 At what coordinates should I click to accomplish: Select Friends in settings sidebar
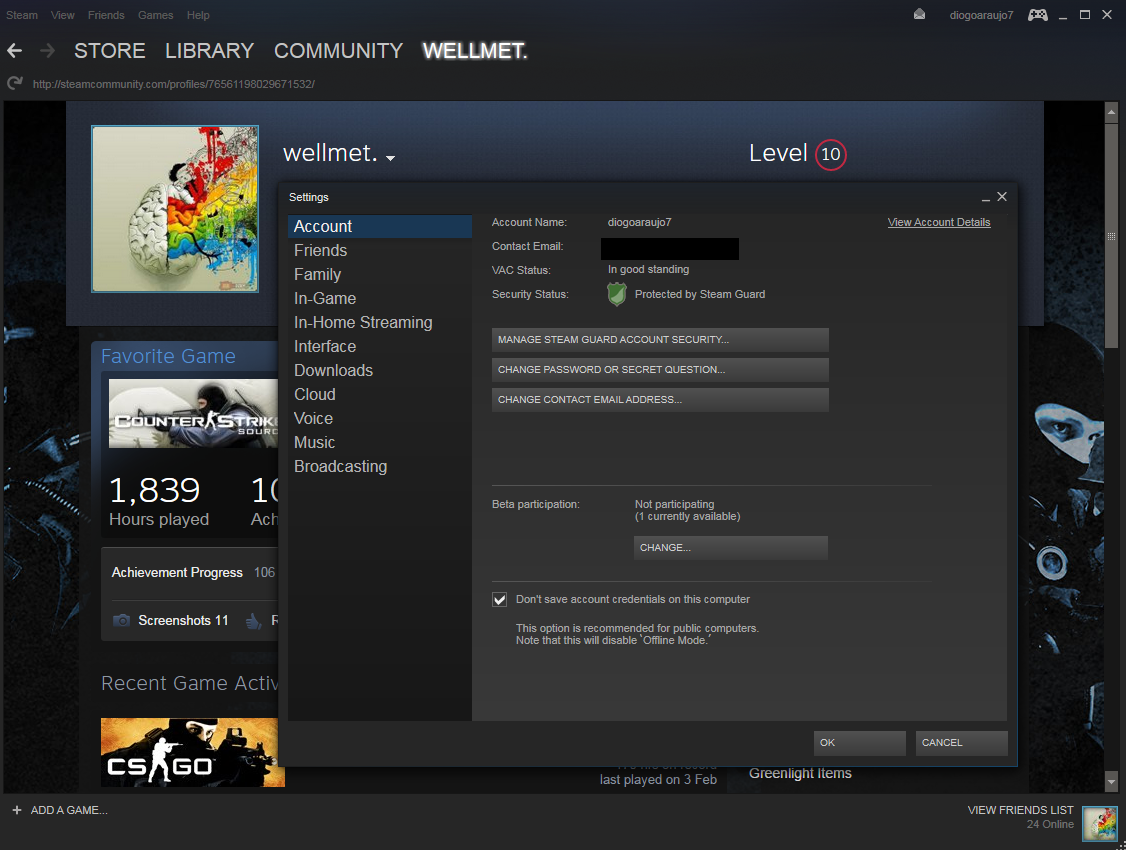click(380, 251)
